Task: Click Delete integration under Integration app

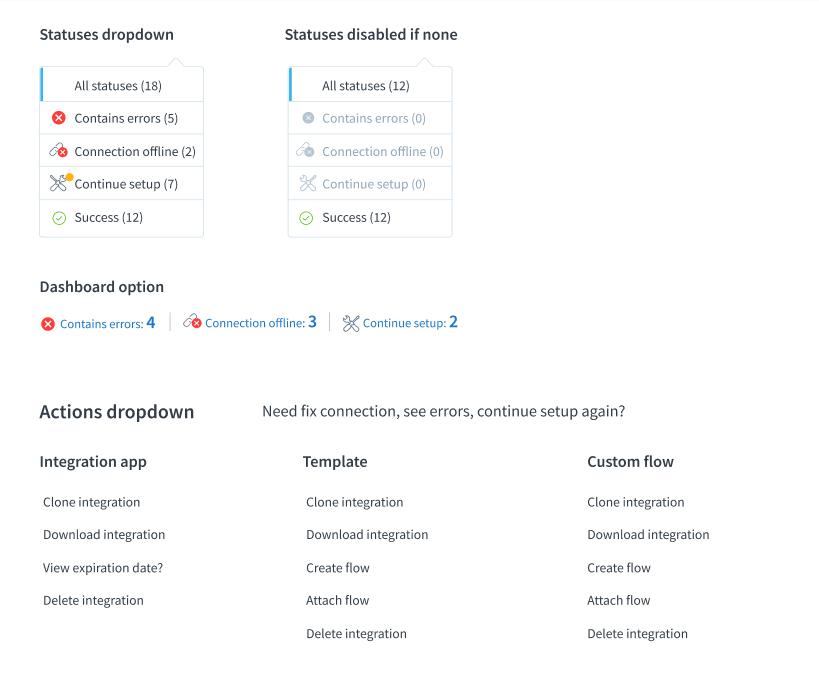Action: click(x=93, y=601)
